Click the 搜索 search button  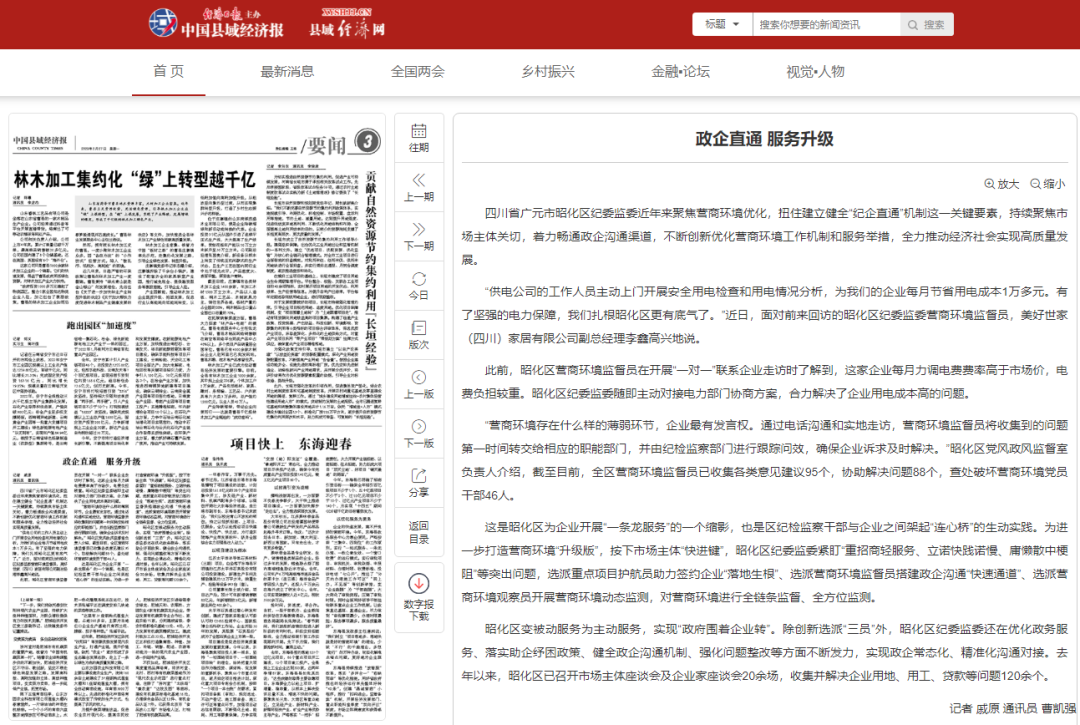926,24
